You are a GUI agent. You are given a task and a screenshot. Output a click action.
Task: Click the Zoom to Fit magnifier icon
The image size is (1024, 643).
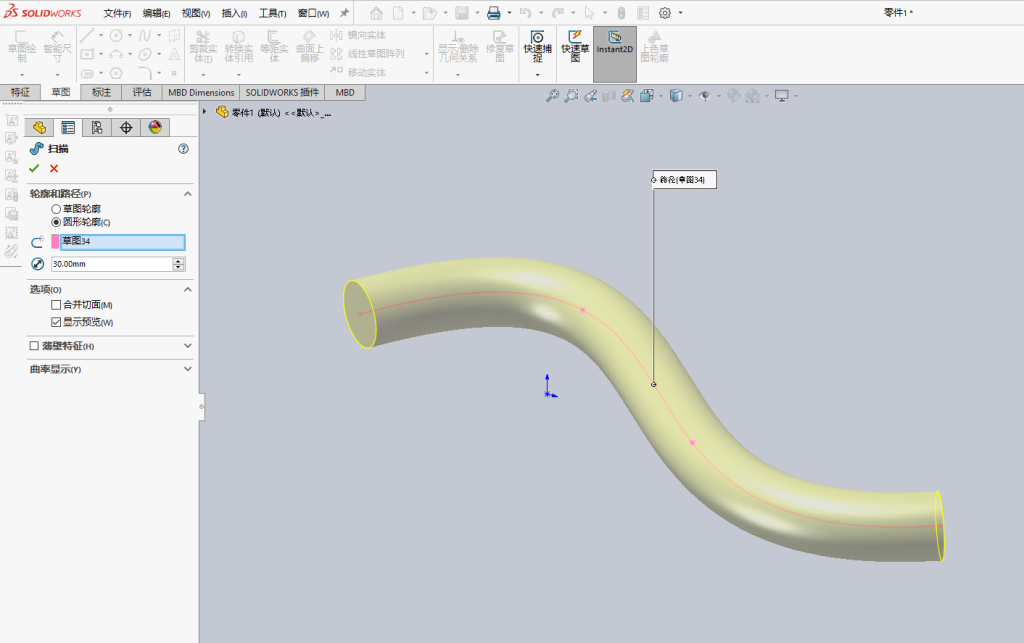(552, 96)
